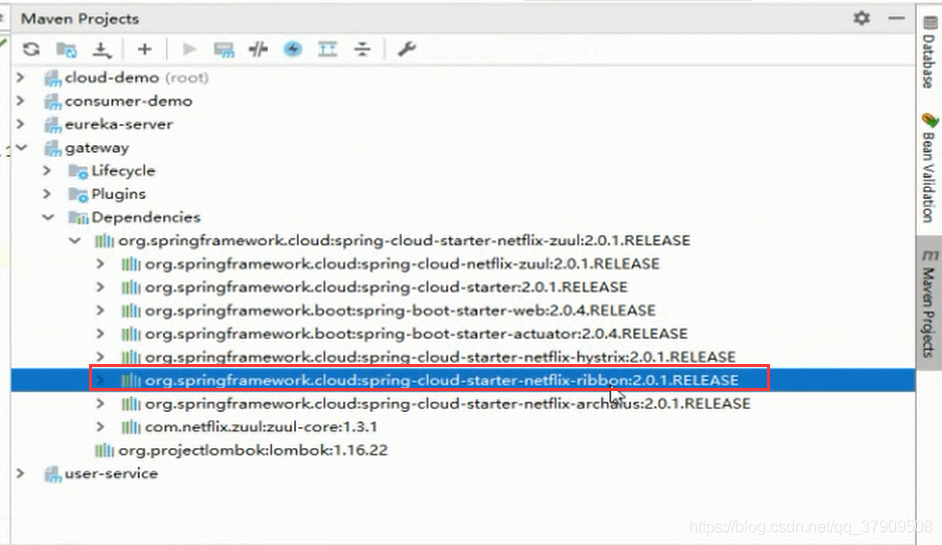Screen dimensions: 942x545
Task: Click the Add Maven Projects plus icon
Action: [x=144, y=49]
